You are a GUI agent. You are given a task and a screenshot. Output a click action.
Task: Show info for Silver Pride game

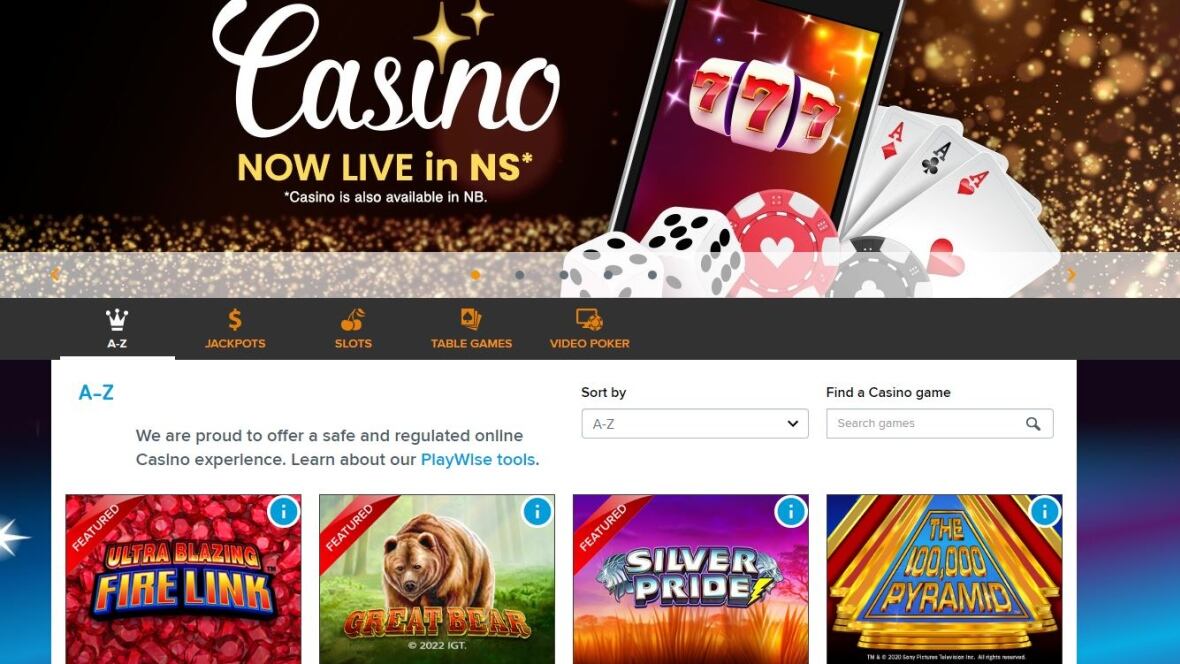coord(791,512)
